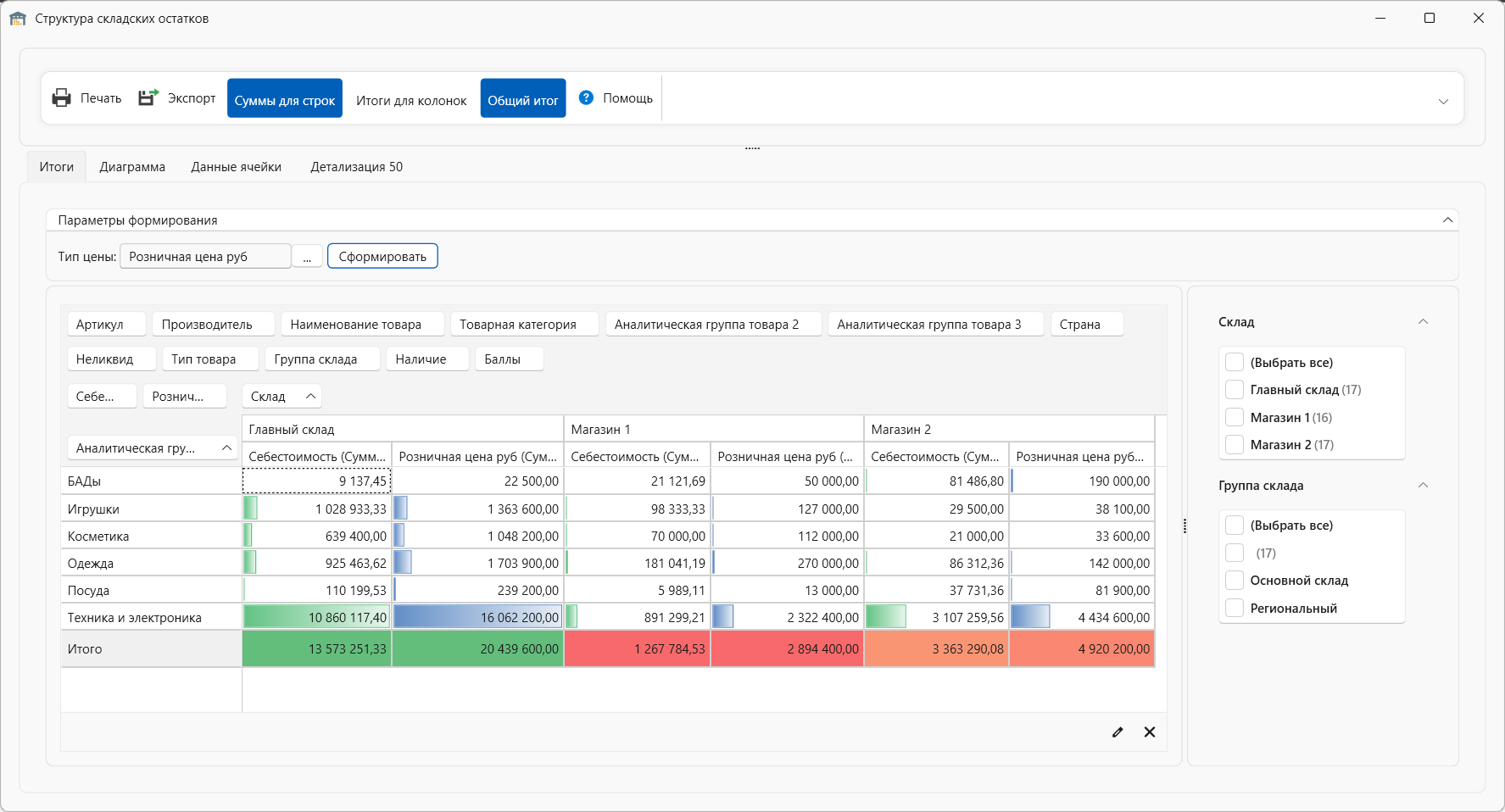Check the Магазин 1 (16) checkbox
The height and width of the screenshot is (812, 1505).
click(x=1235, y=417)
